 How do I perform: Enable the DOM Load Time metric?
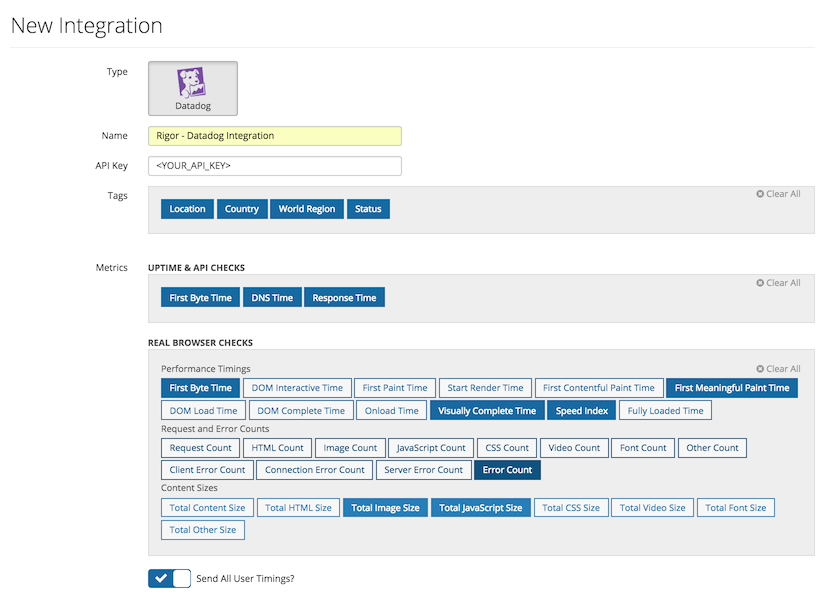click(x=203, y=410)
